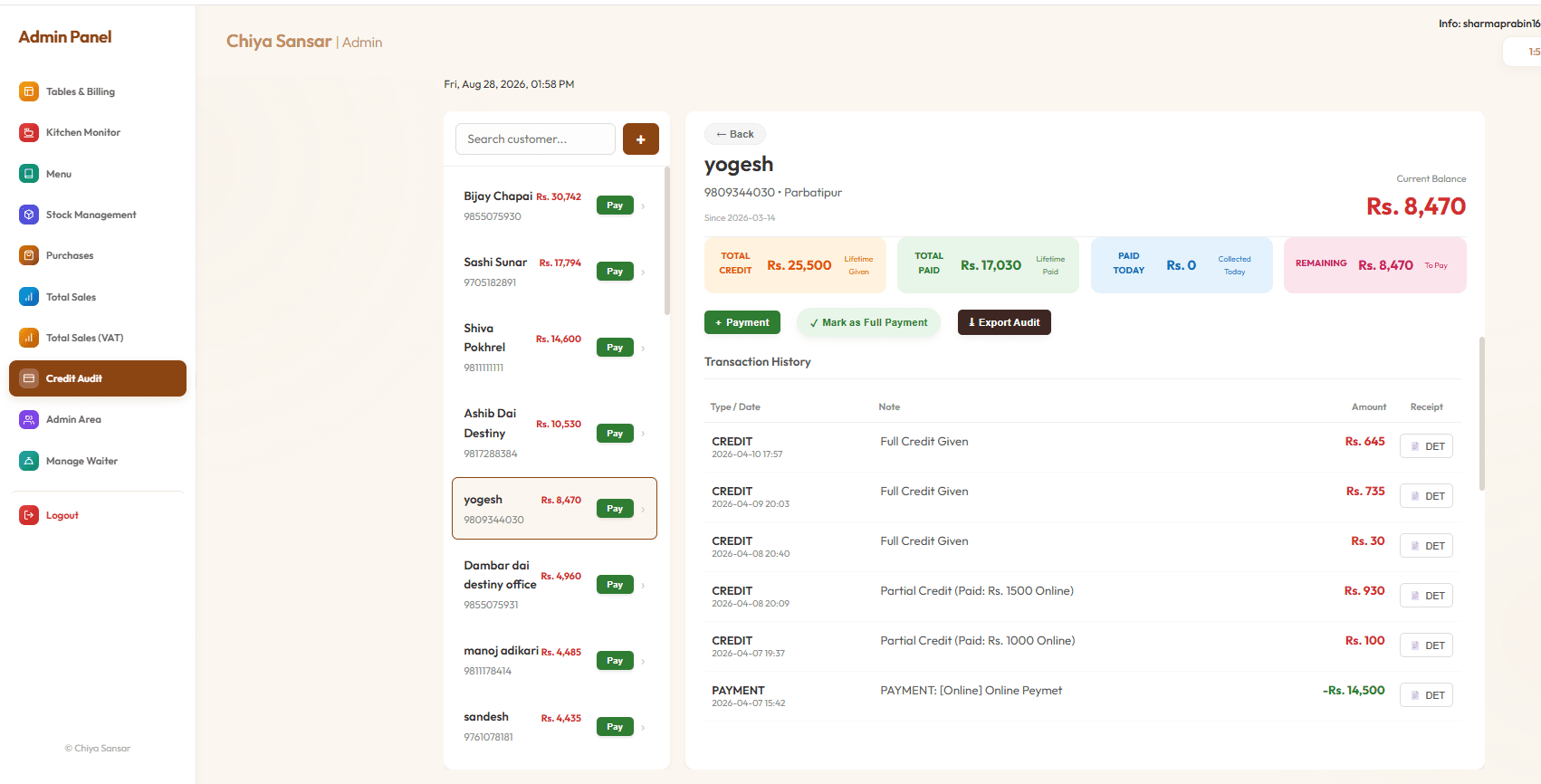Expand Ashib Dai Destiny chevron
1541x784 pixels.
click(x=644, y=434)
